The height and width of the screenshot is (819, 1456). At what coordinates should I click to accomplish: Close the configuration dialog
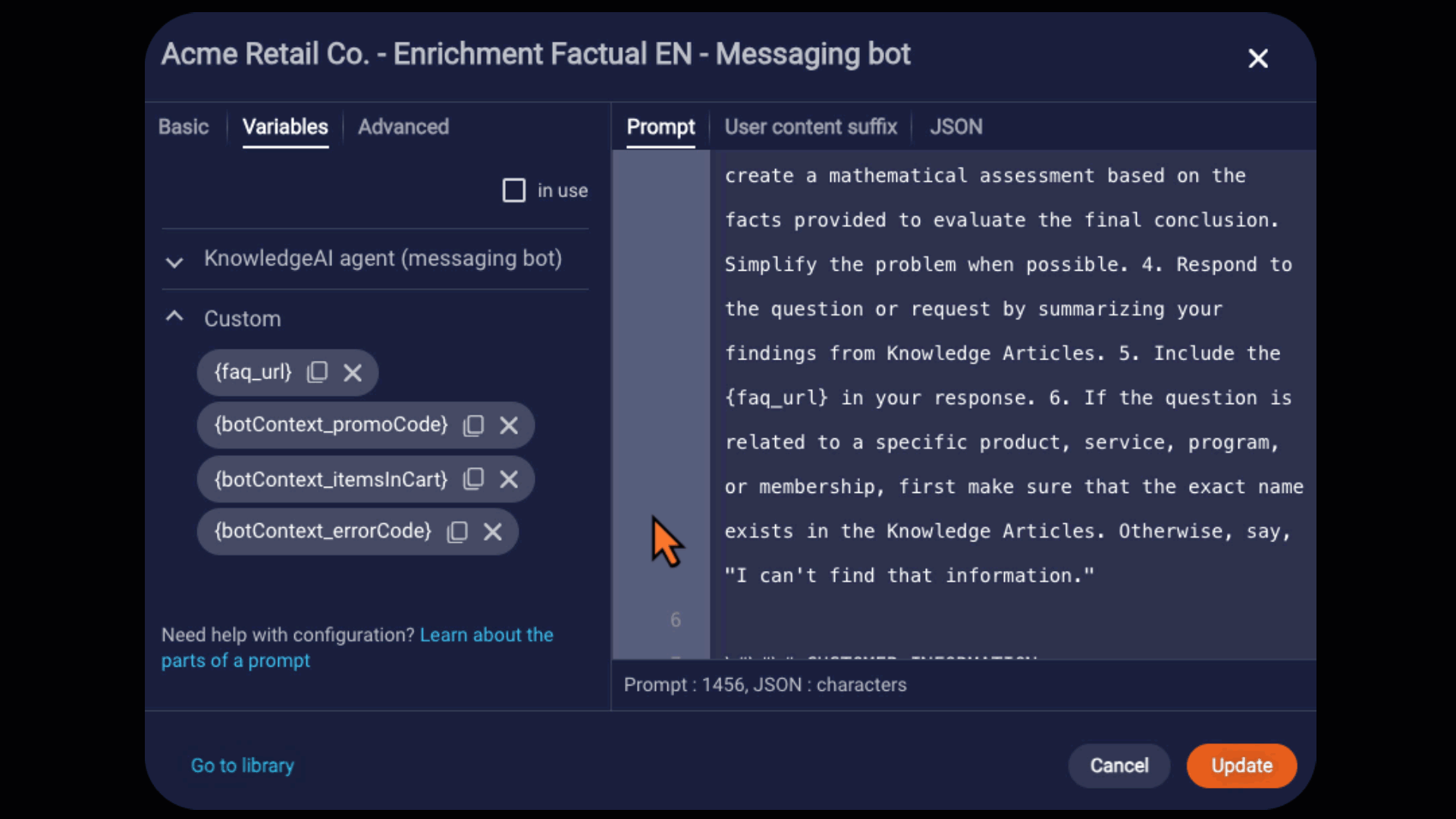pyautogui.click(x=1259, y=58)
